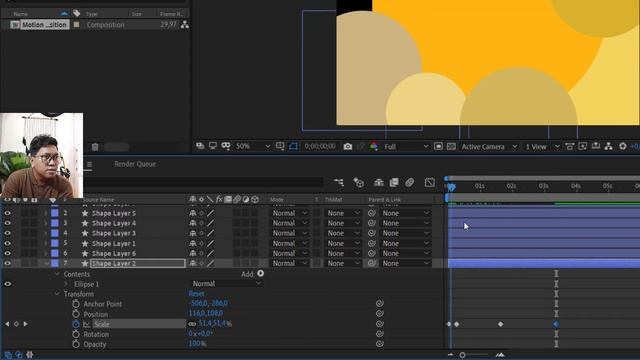Click the Position property expression pick whip
Screen dimensions: 640x360
click(x=380, y=313)
